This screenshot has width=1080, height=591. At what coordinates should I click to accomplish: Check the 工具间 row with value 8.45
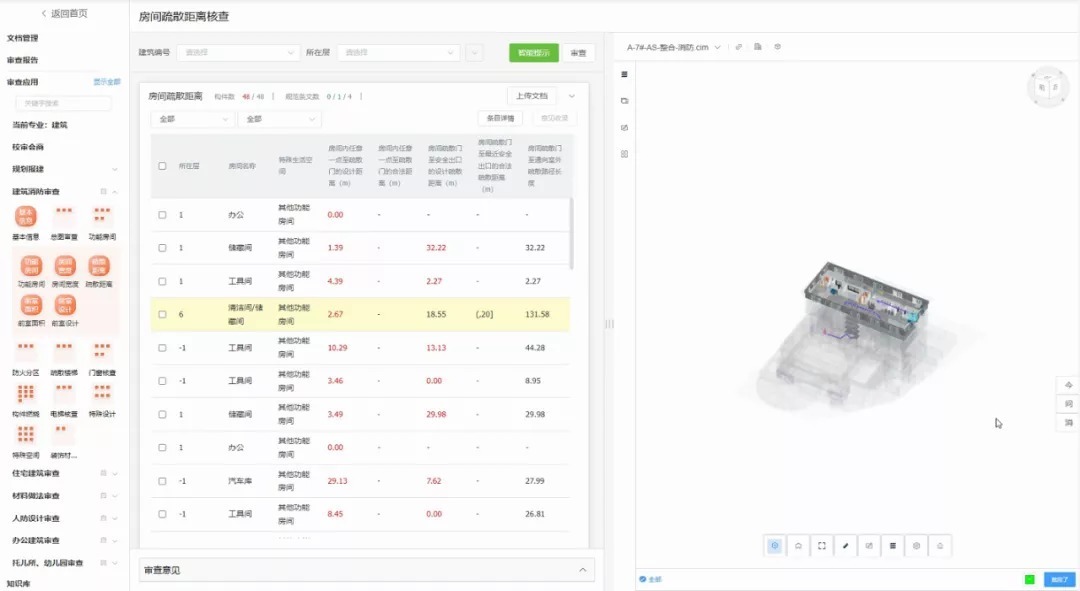(x=162, y=514)
